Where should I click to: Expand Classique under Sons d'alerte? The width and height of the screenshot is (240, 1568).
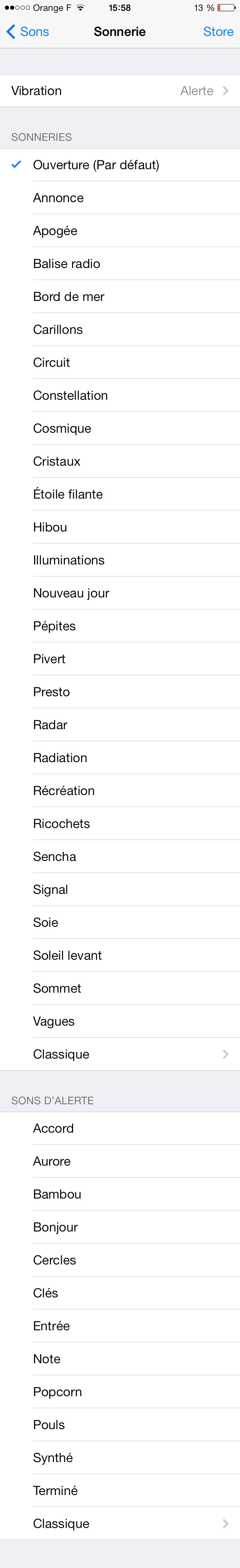(x=120, y=1523)
